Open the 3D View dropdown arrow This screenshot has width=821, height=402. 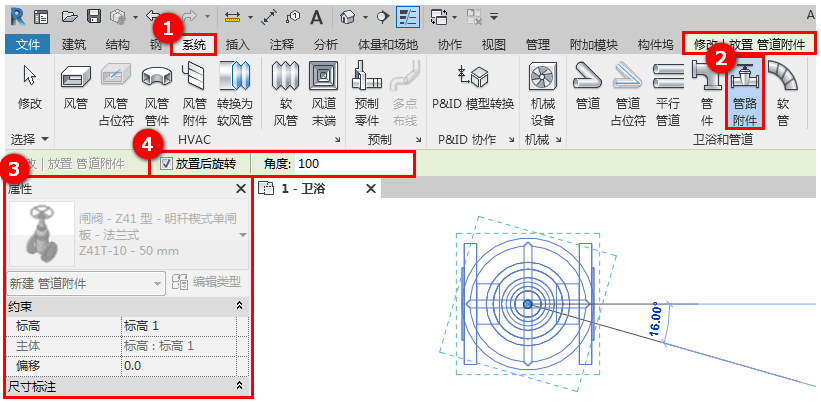coord(365,17)
